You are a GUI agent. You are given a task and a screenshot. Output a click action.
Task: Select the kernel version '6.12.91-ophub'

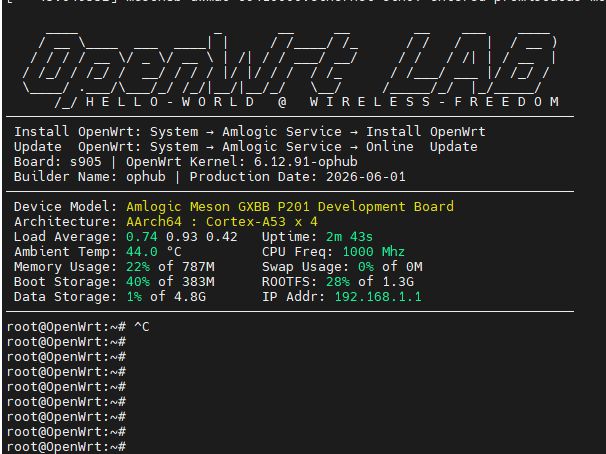click(305, 162)
